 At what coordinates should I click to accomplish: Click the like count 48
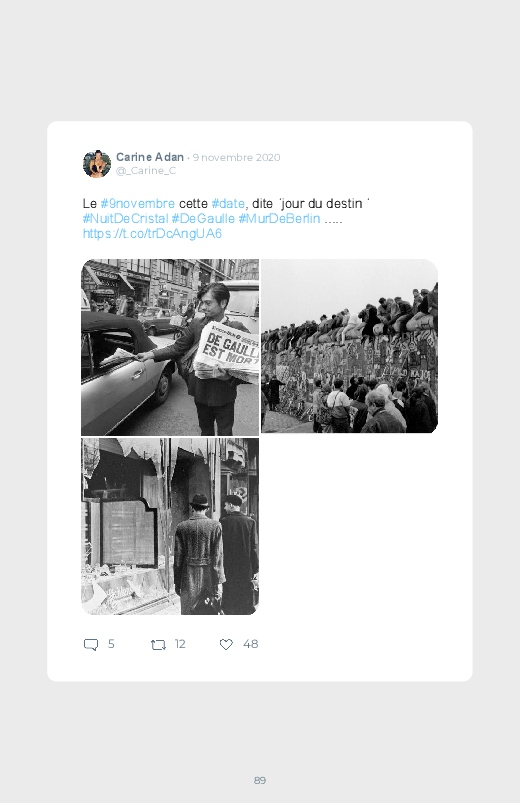point(251,644)
